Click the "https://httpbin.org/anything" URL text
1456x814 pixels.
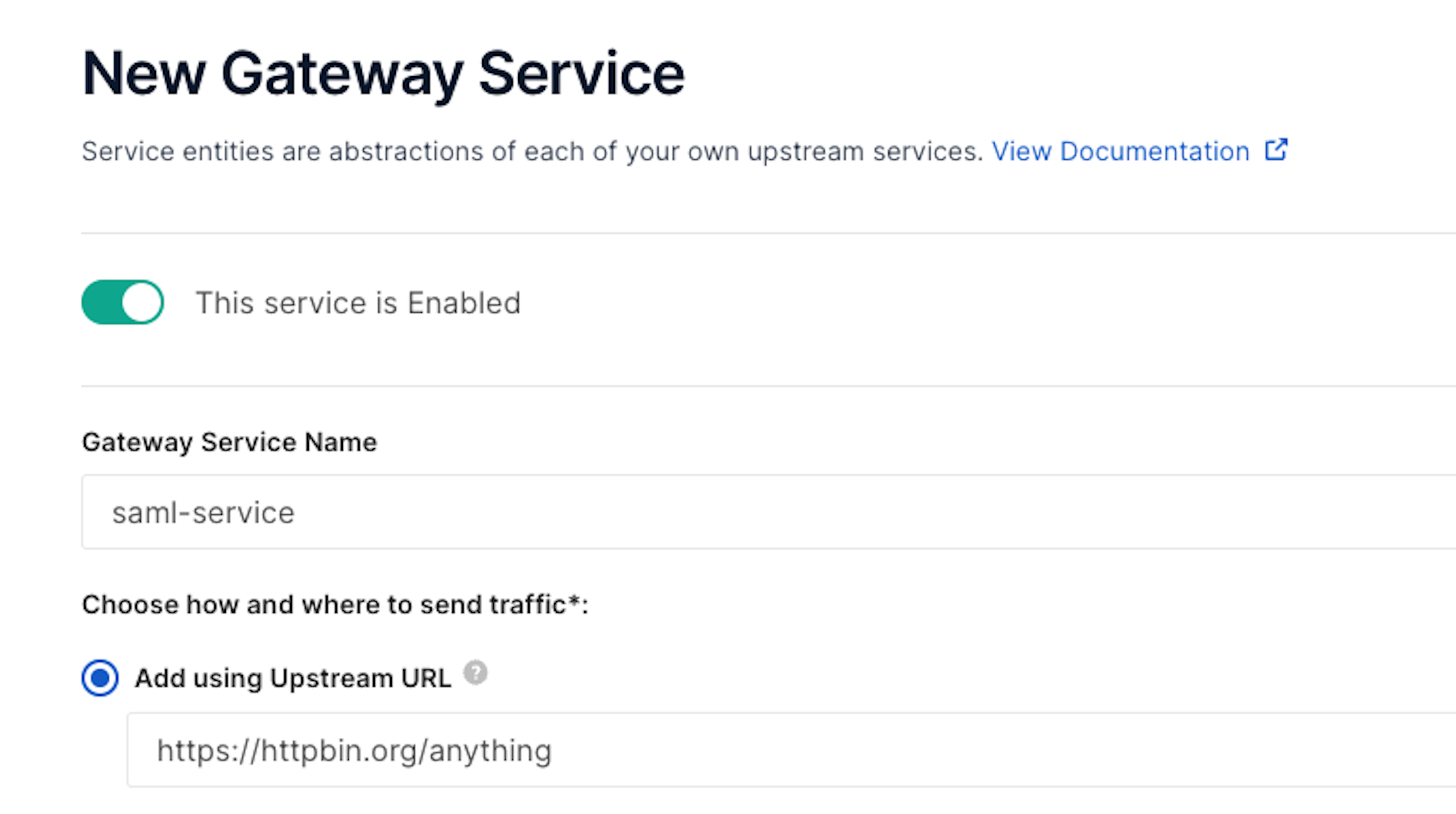point(354,751)
